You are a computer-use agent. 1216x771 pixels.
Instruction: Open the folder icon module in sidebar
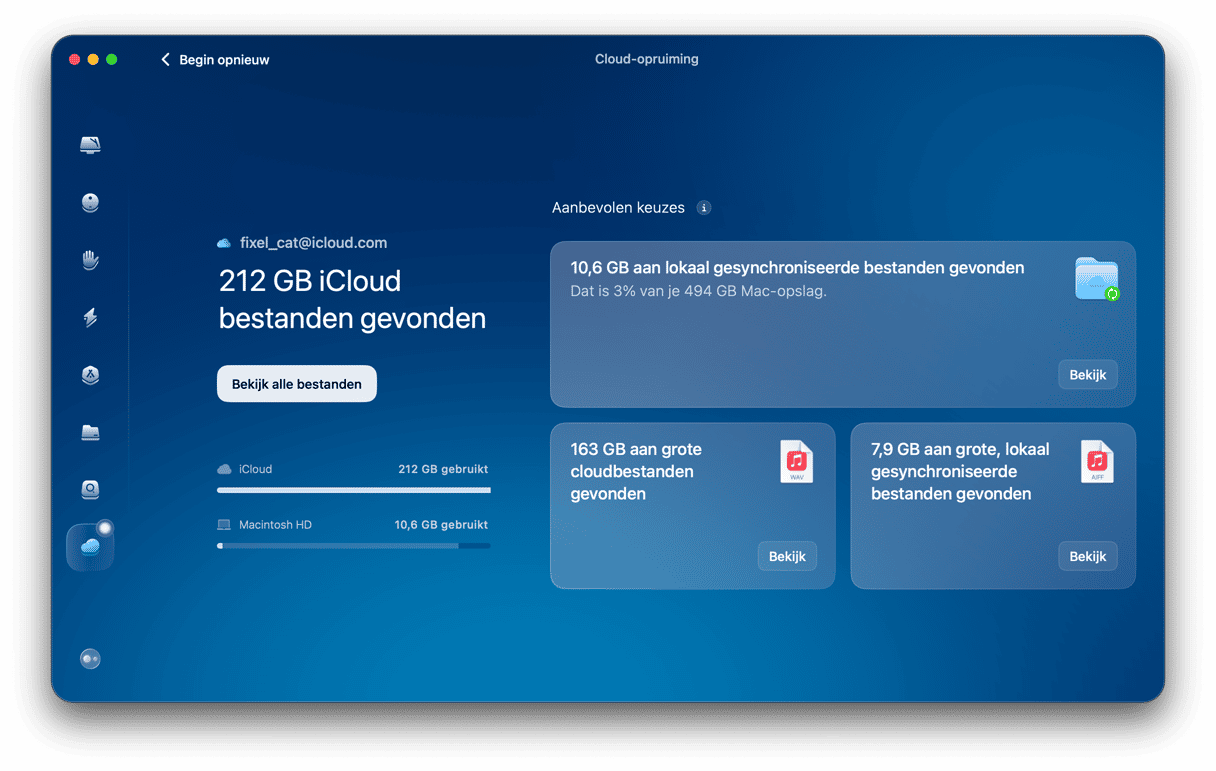[x=90, y=432]
